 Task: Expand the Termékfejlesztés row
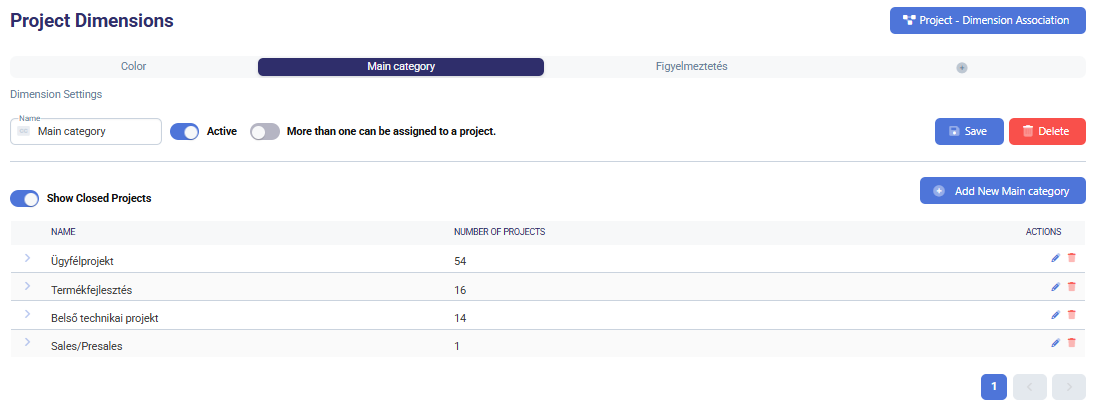27,288
